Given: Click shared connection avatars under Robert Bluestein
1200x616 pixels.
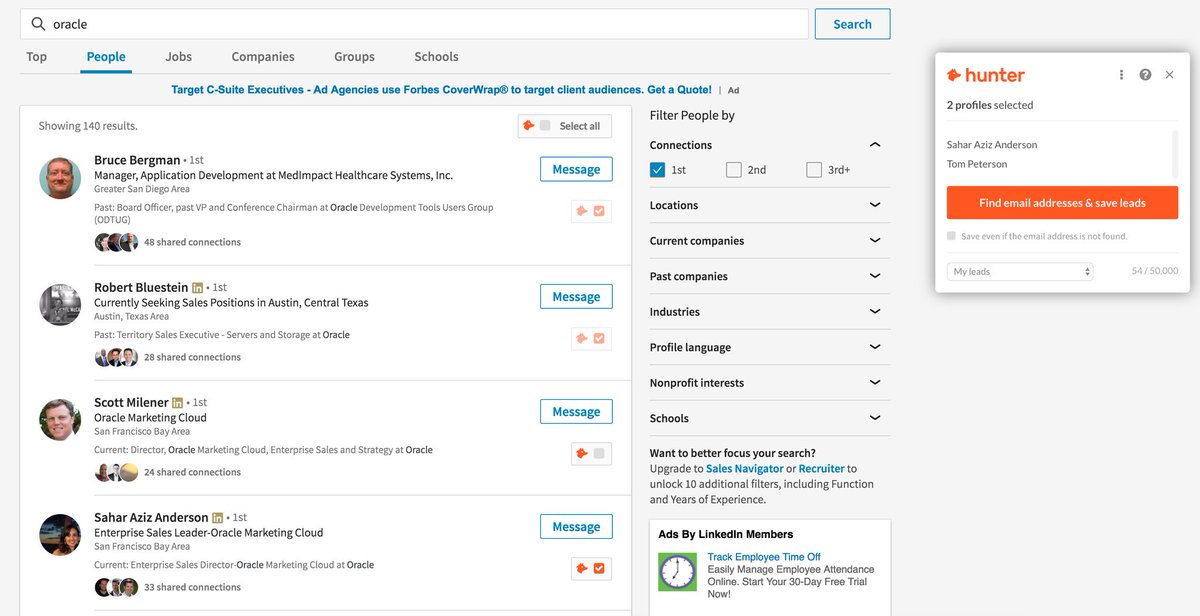Looking at the screenshot, I should click(116, 357).
